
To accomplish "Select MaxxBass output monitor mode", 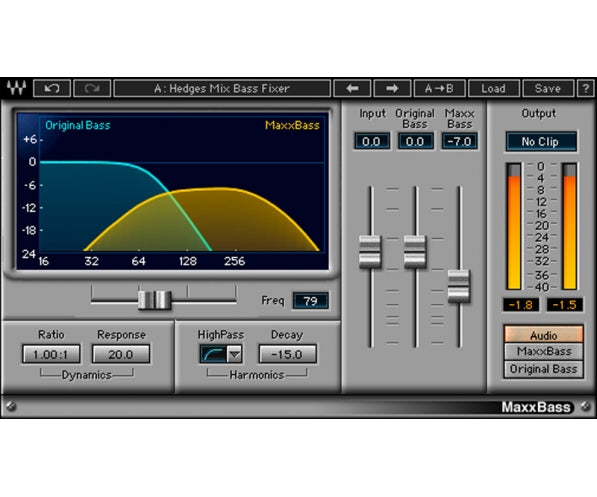I will click(x=544, y=352).
